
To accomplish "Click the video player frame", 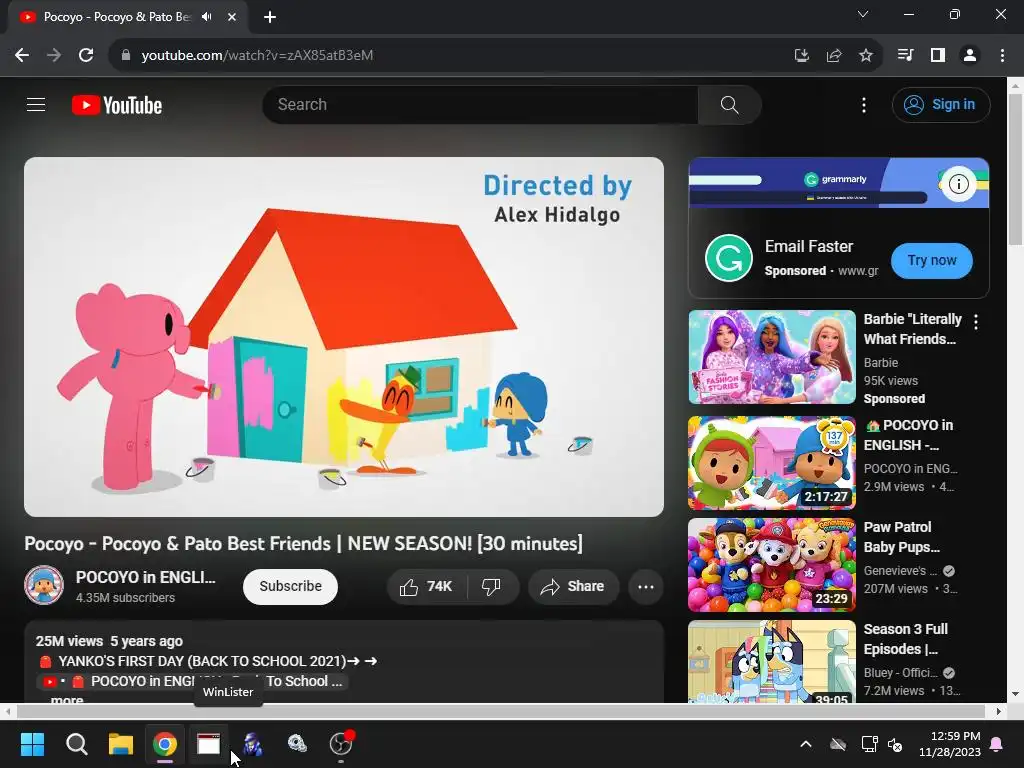I will 344,336.
